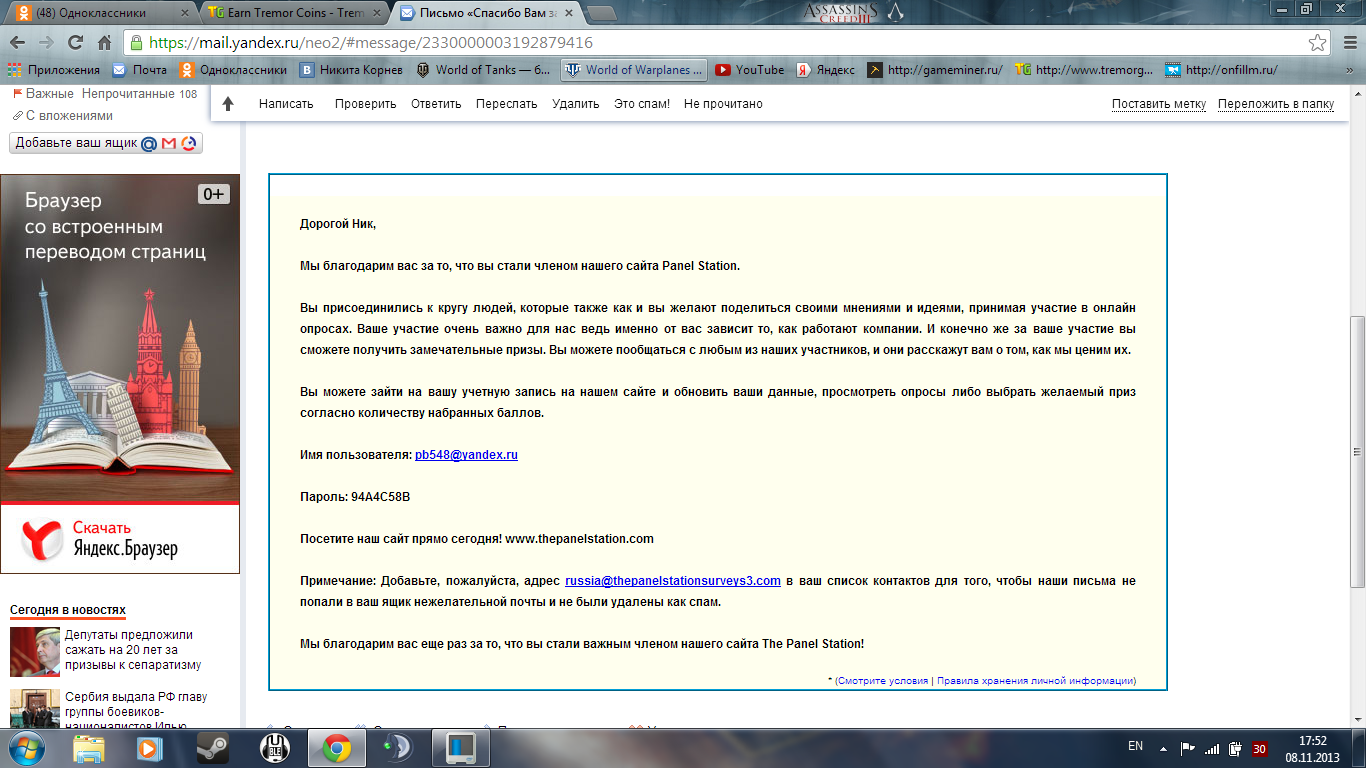Open the browser home page icon

coord(104,43)
